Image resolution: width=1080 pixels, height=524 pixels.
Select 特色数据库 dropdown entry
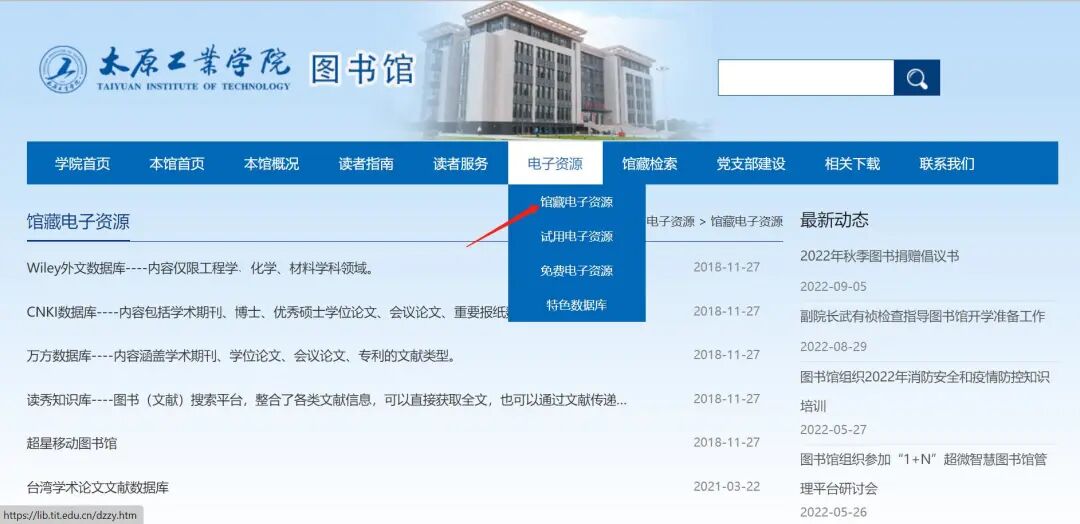coord(577,305)
